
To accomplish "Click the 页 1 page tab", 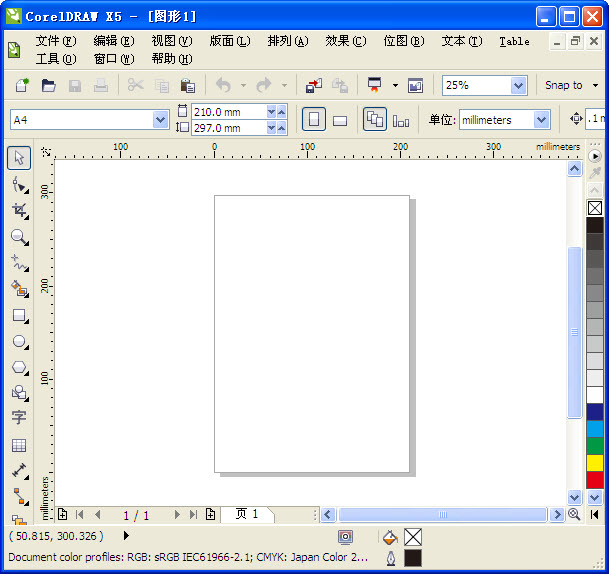I will (246, 514).
